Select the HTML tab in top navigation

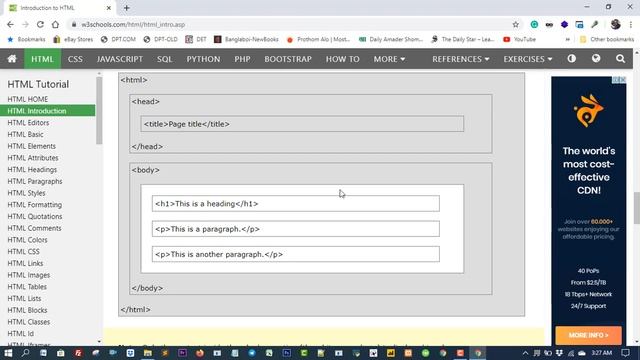[x=42, y=59]
